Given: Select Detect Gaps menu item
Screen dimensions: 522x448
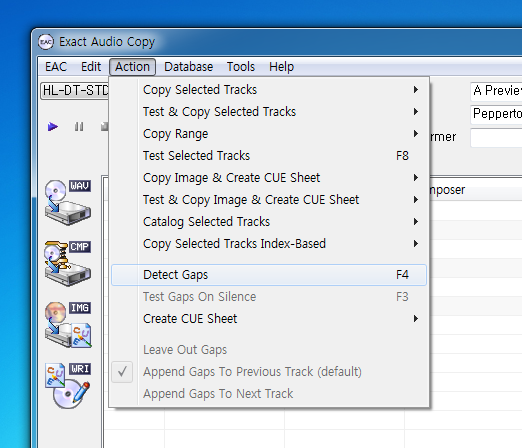Looking at the screenshot, I should (x=269, y=275).
